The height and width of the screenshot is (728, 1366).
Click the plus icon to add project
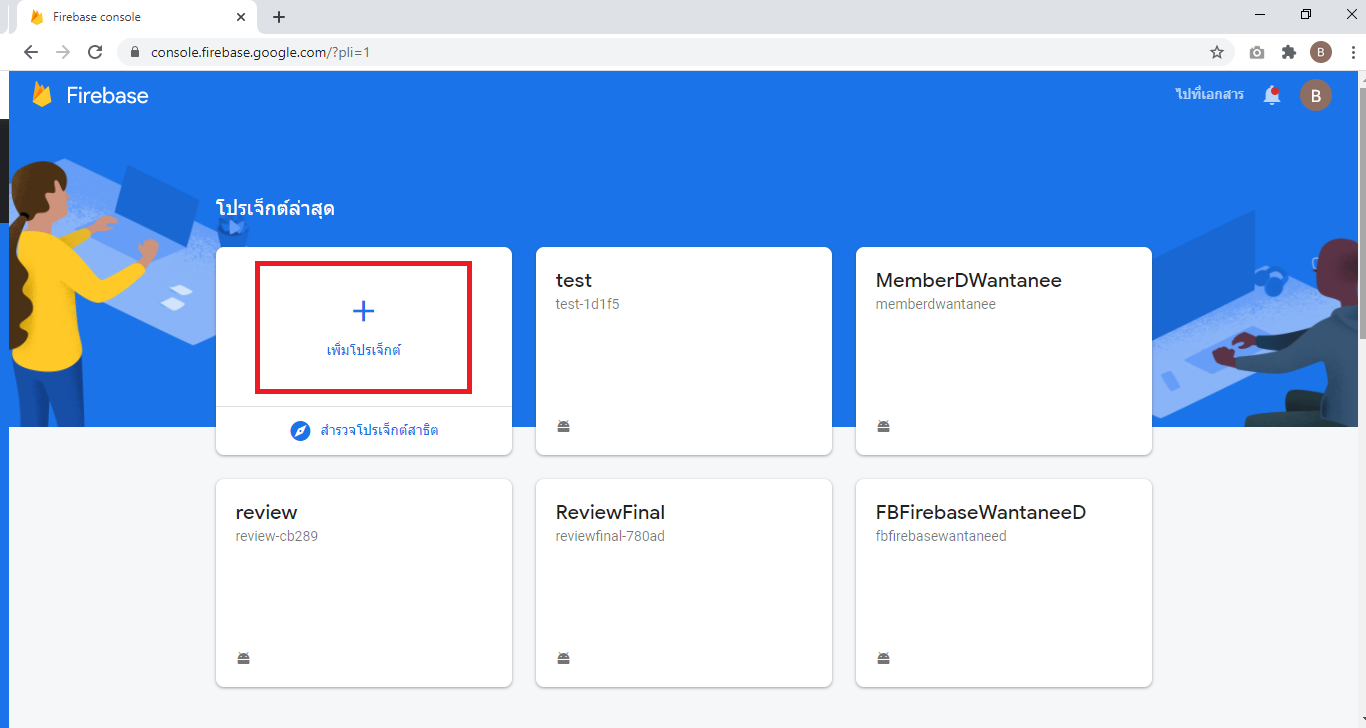[364, 311]
